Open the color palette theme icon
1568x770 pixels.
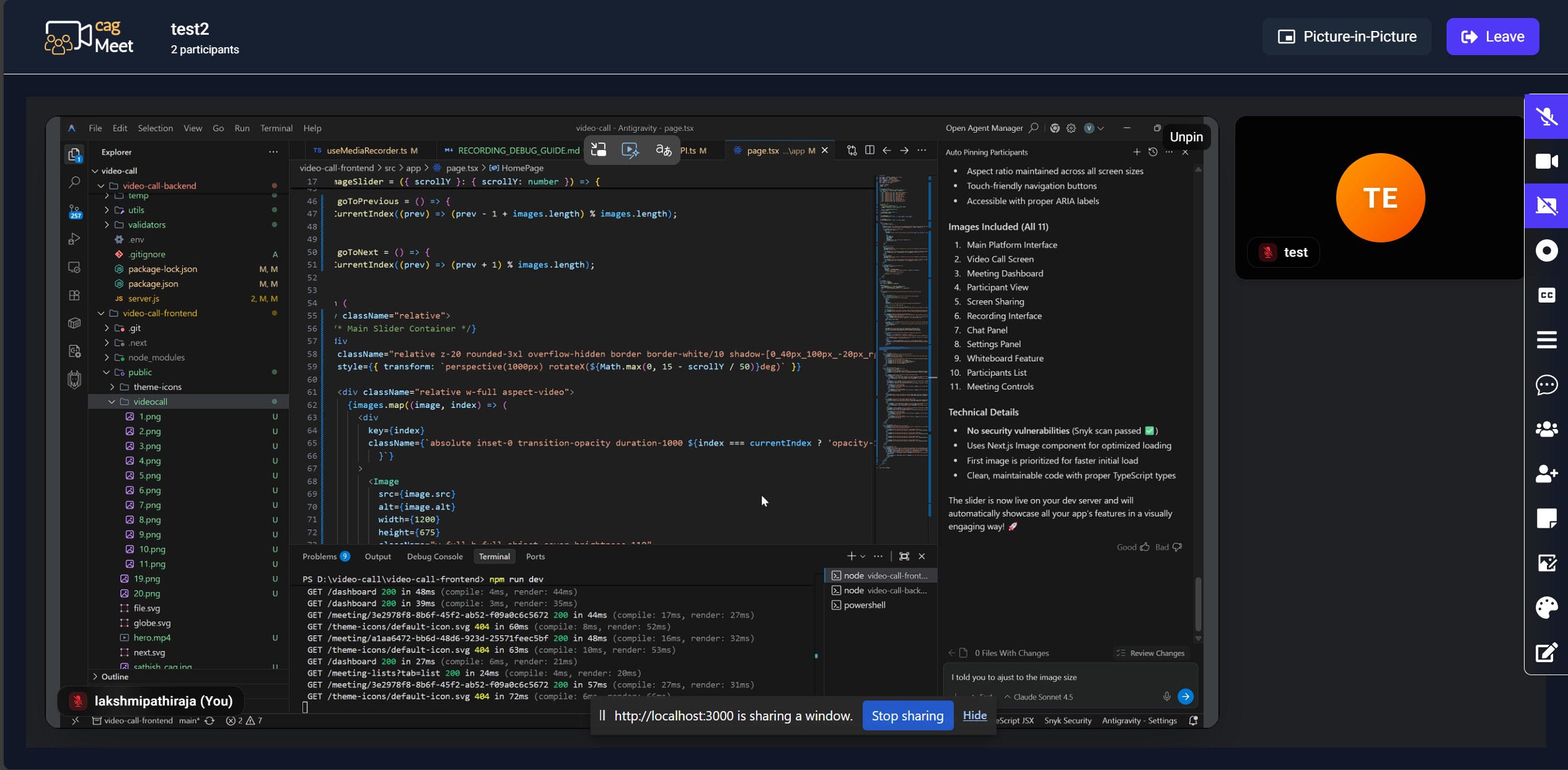(1546, 608)
